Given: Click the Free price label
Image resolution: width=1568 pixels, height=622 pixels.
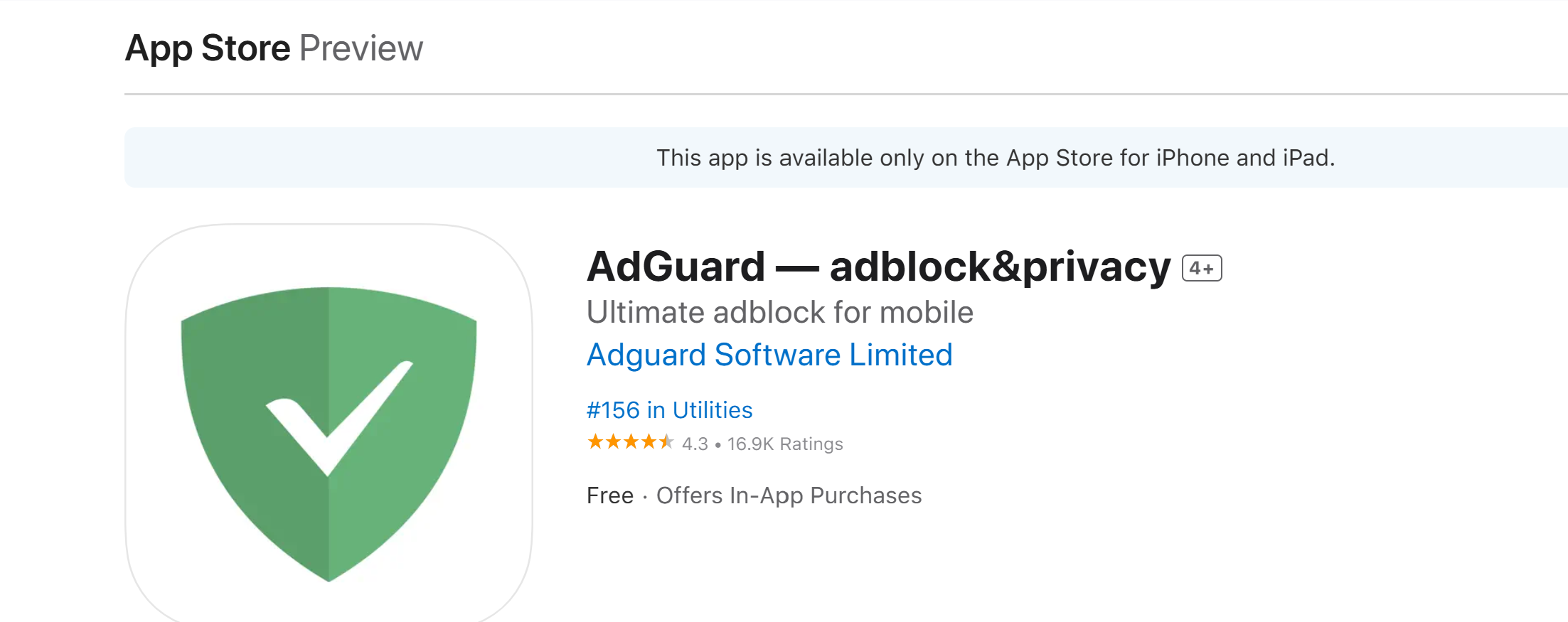Looking at the screenshot, I should pyautogui.click(x=610, y=495).
